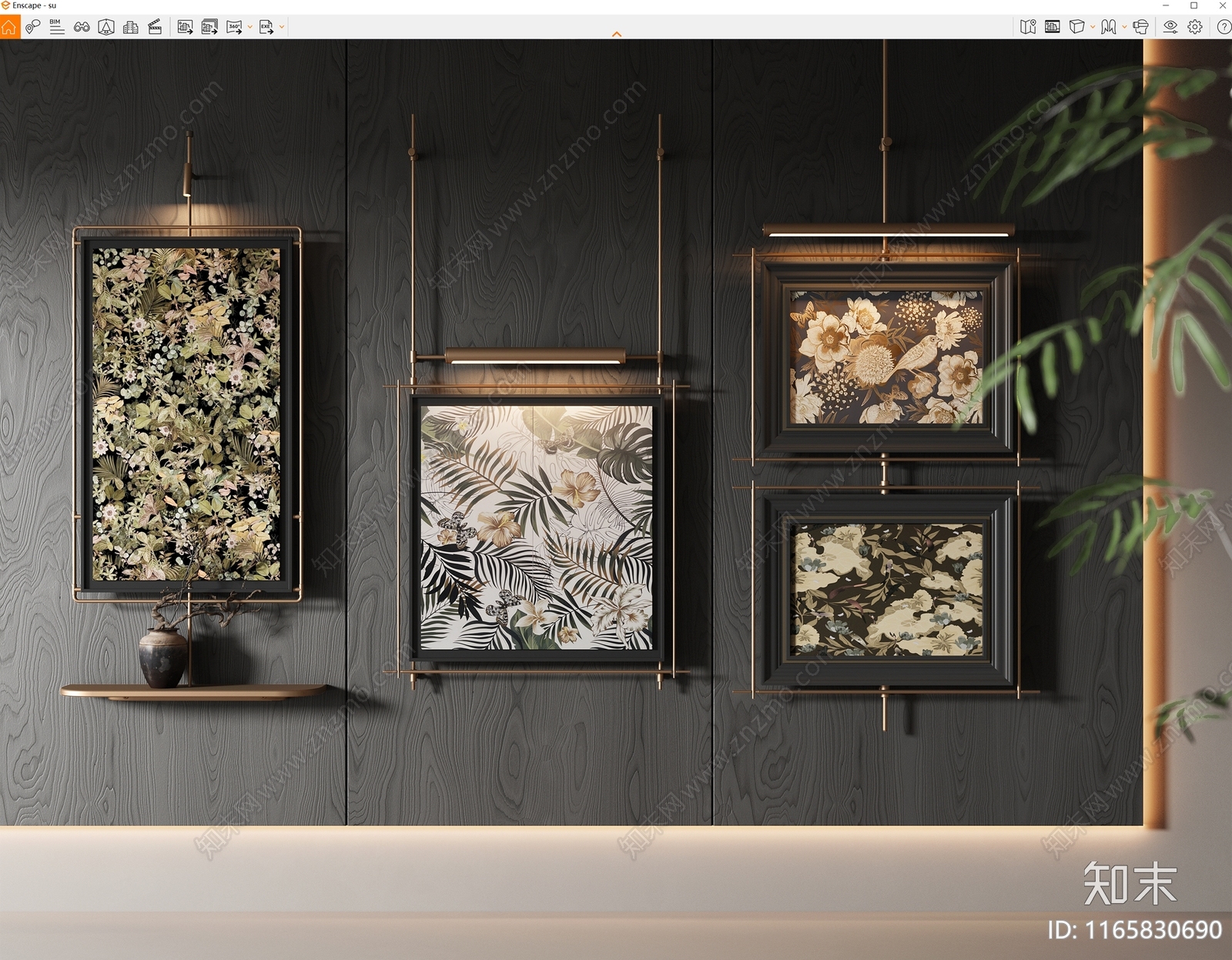
Task: Export a screenshot of the render
Action: [185, 27]
